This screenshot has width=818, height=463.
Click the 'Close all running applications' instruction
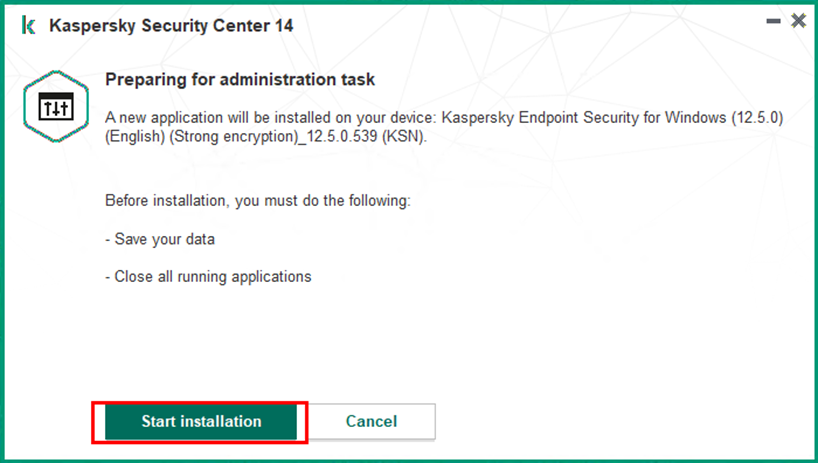click(208, 276)
